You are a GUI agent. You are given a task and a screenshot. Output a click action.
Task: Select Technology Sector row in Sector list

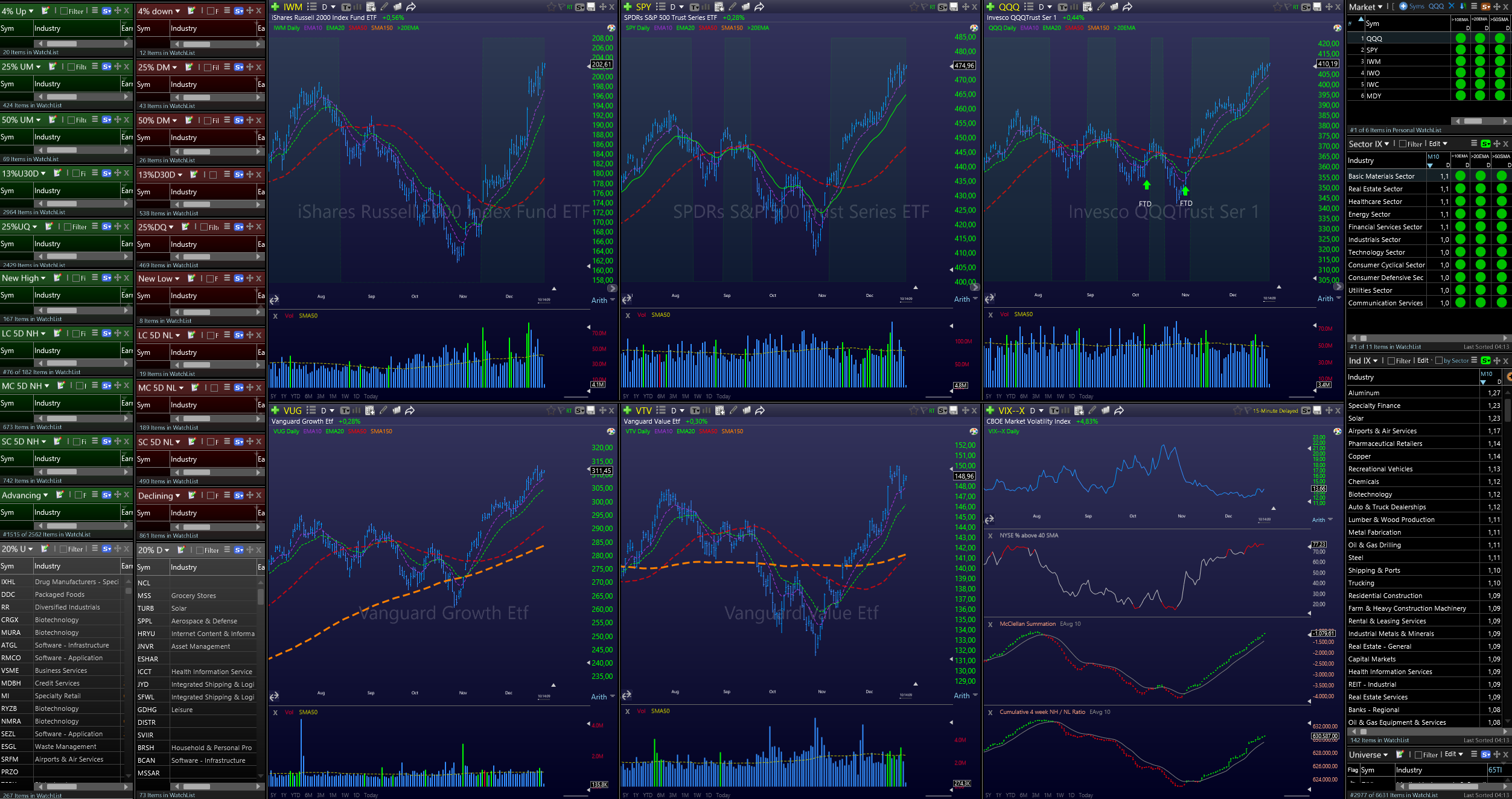[1376, 252]
